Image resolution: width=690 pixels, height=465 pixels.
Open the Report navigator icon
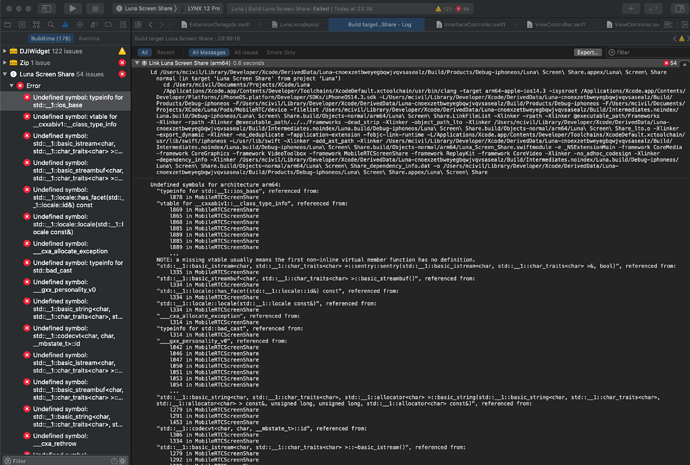coord(123,25)
